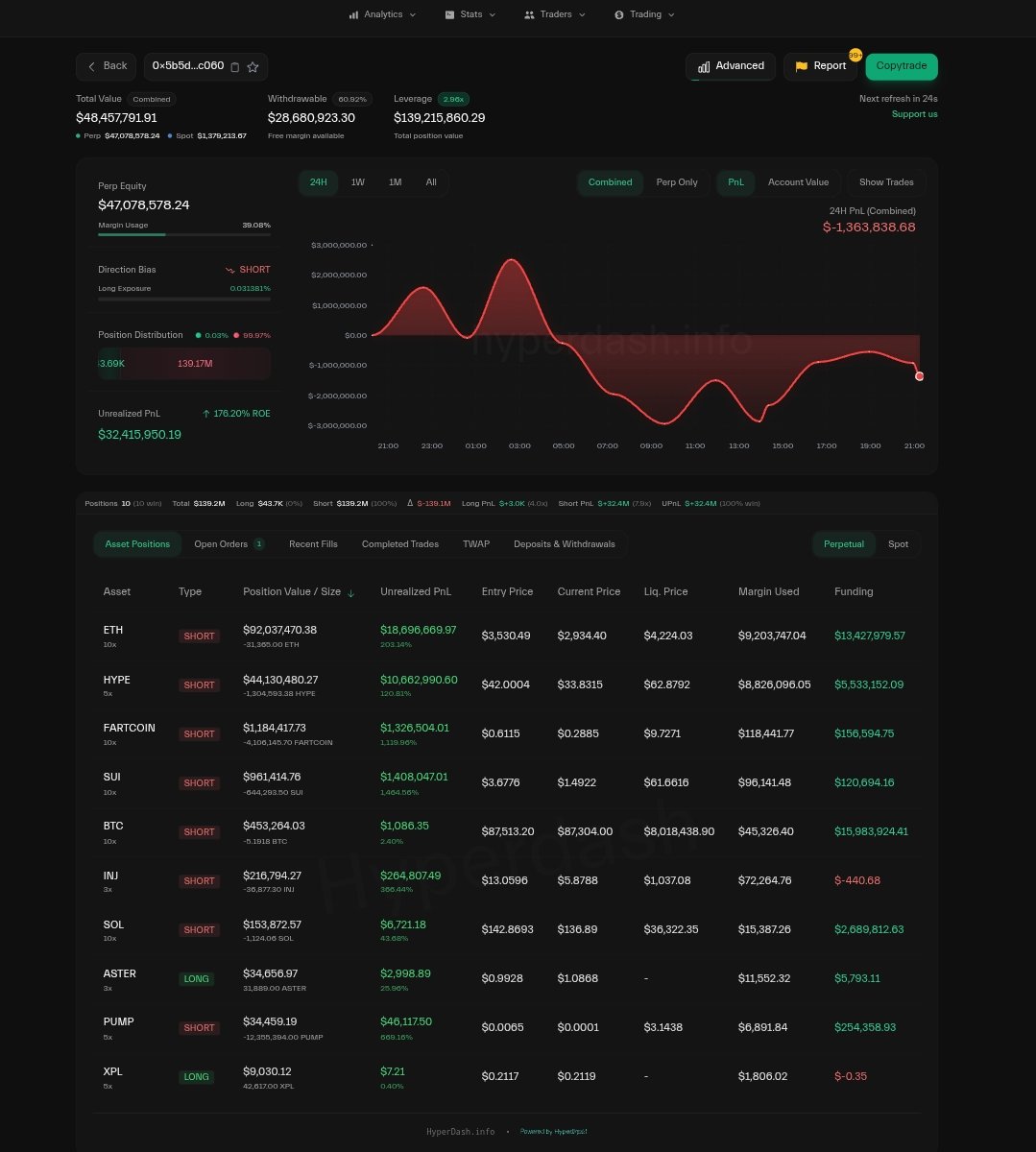This screenshot has width=1036, height=1152.
Task: Click the Traders people icon
Action: pyautogui.click(x=529, y=15)
